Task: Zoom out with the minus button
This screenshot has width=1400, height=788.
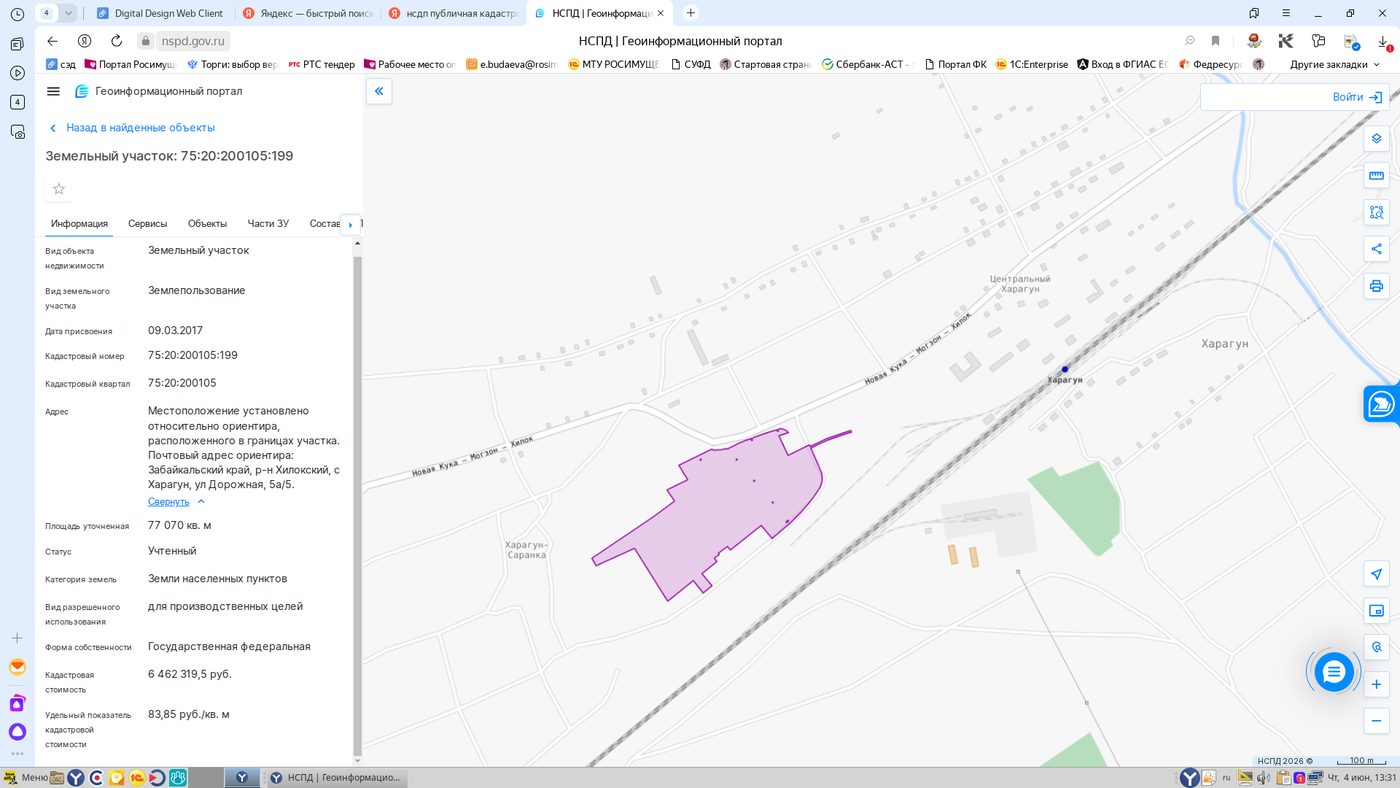Action: tap(1376, 721)
